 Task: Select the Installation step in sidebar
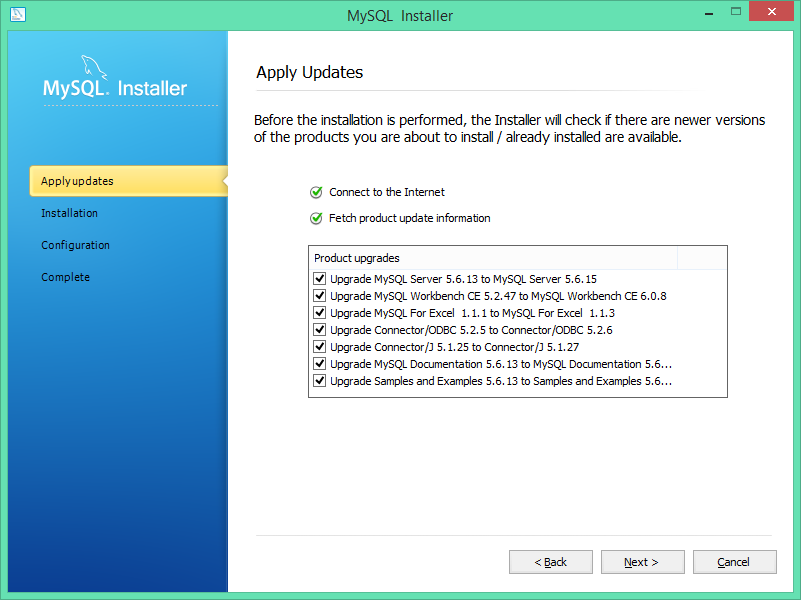(69, 213)
